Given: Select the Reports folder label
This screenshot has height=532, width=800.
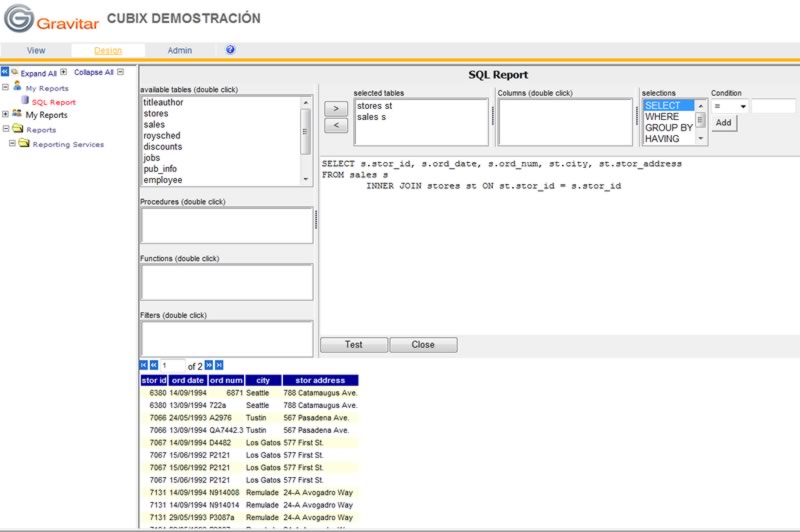Looking at the screenshot, I should [x=41, y=130].
